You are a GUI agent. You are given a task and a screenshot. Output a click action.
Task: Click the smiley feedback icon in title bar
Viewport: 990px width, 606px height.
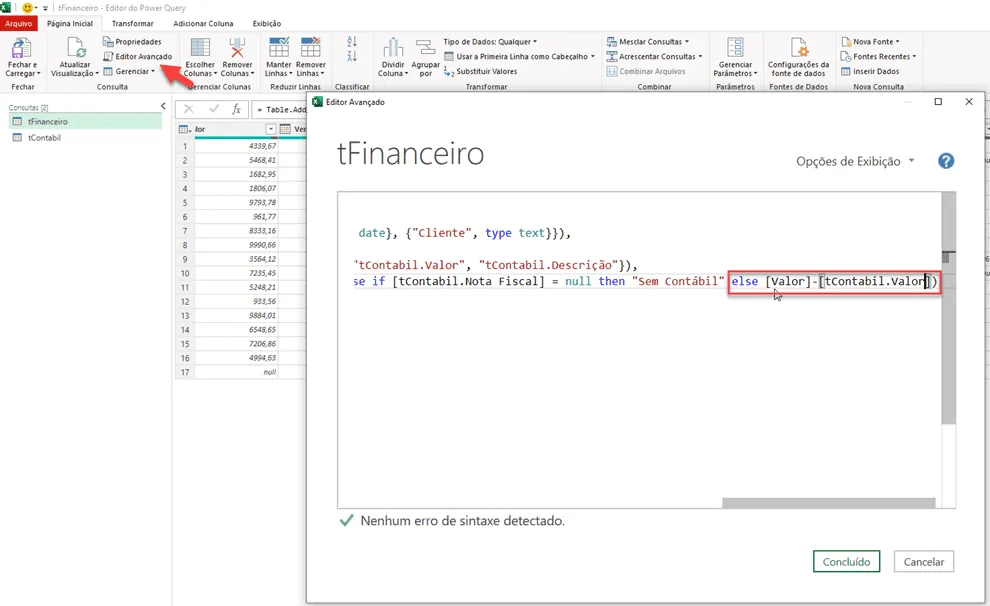point(27,8)
